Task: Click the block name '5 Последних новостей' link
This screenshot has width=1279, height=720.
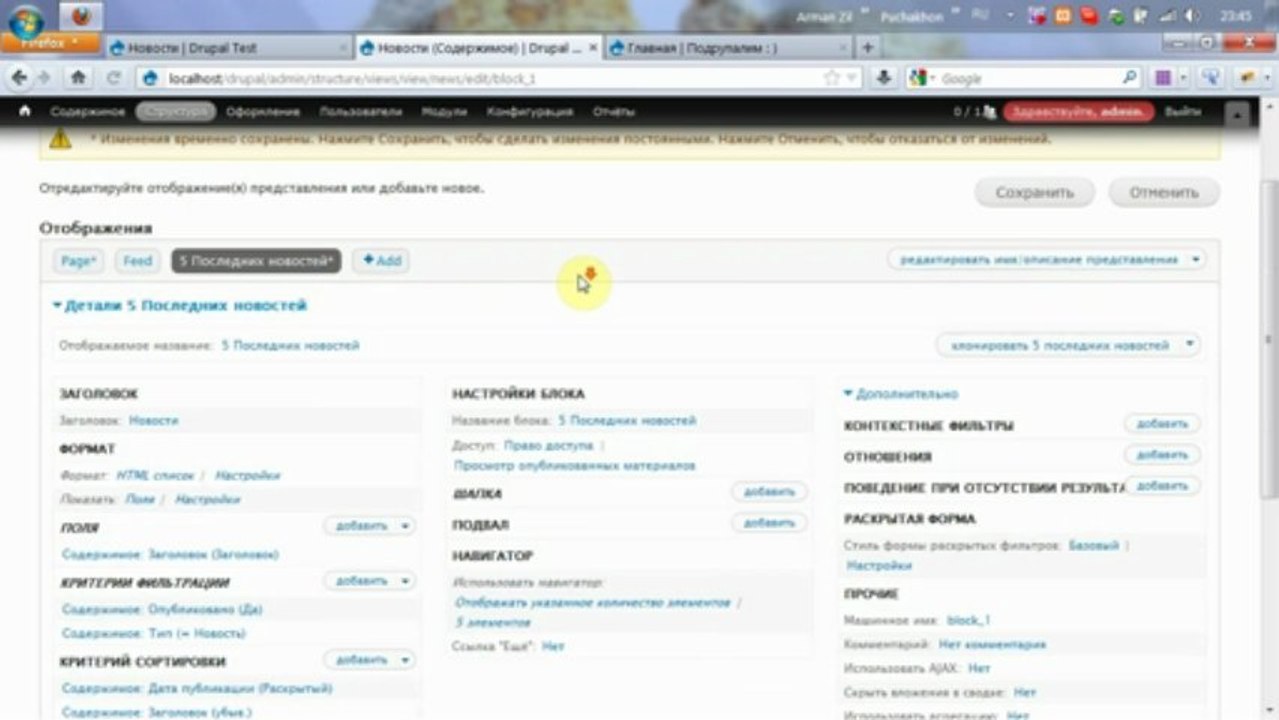Action: pyautogui.click(x=627, y=421)
